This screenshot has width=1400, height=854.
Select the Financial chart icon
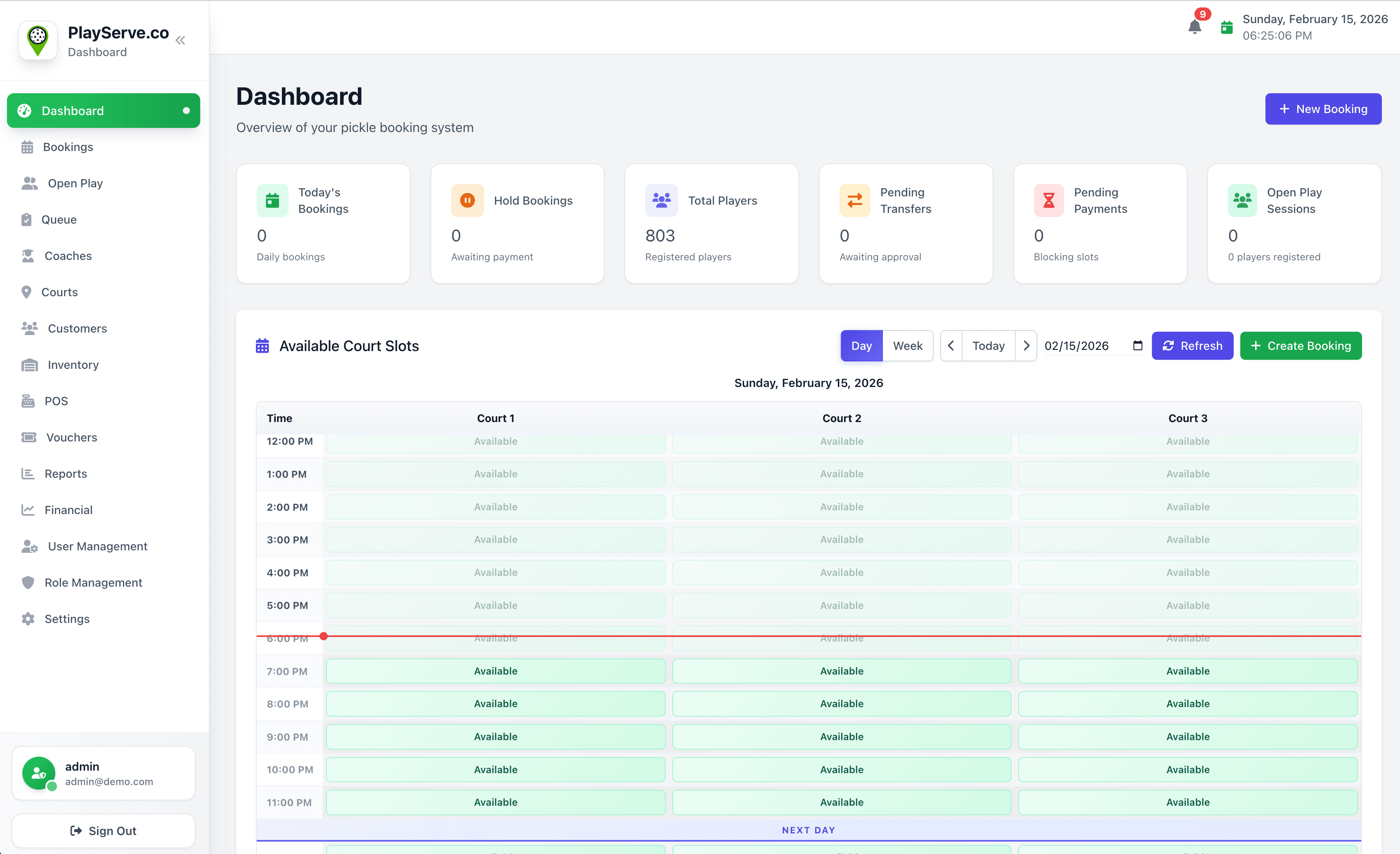(28, 510)
